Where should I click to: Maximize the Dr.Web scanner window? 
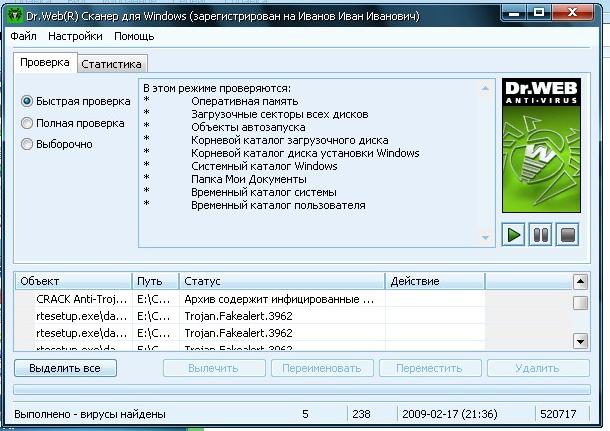[539, 13]
